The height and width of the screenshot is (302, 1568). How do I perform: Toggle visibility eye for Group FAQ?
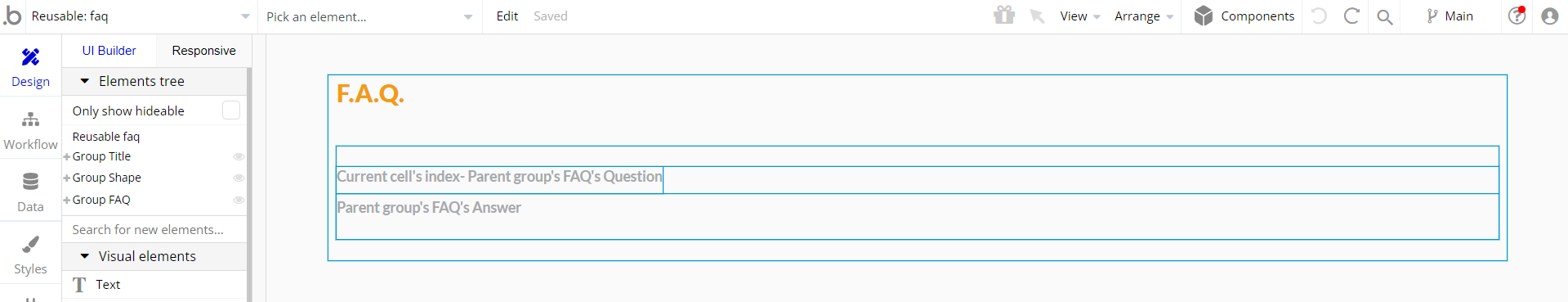pos(239,200)
